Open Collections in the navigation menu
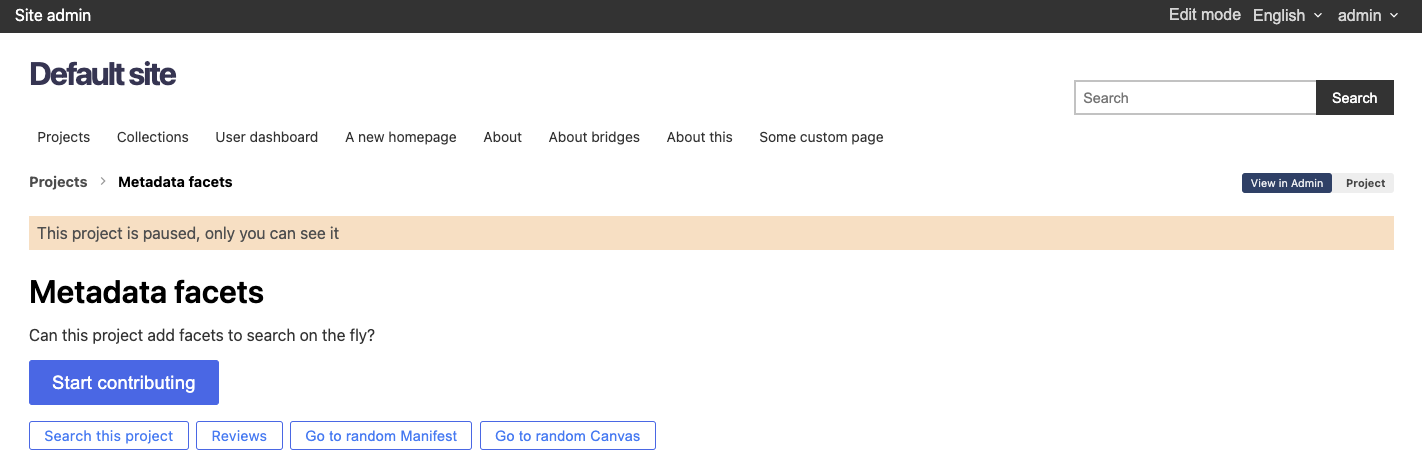This screenshot has height=459, width=1422. (x=153, y=137)
